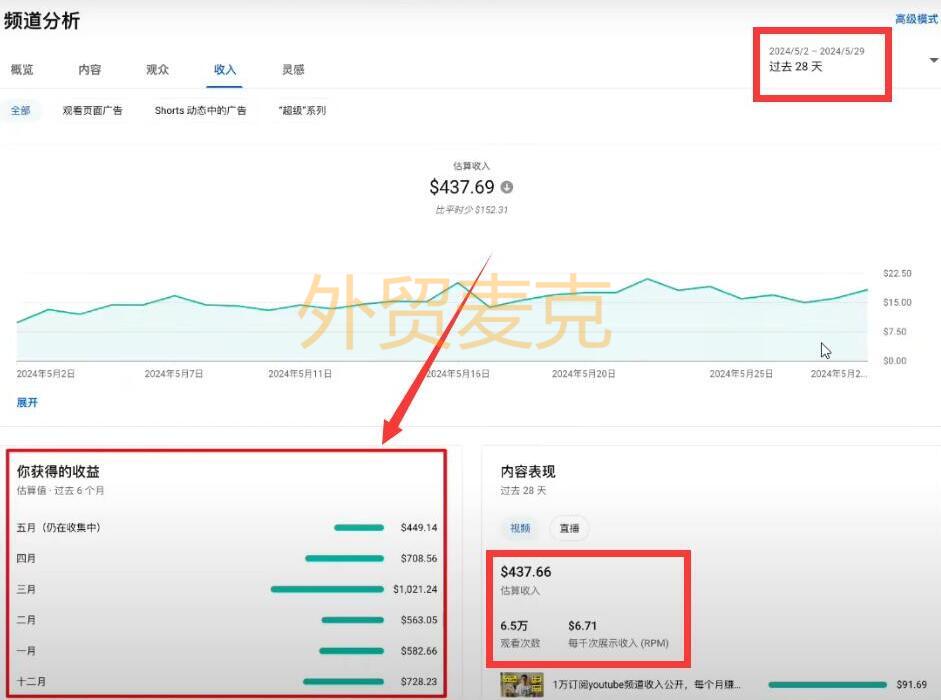This screenshot has height=700, width=941.
Task: Click the 三月 earnings bar
Action: click(326, 589)
